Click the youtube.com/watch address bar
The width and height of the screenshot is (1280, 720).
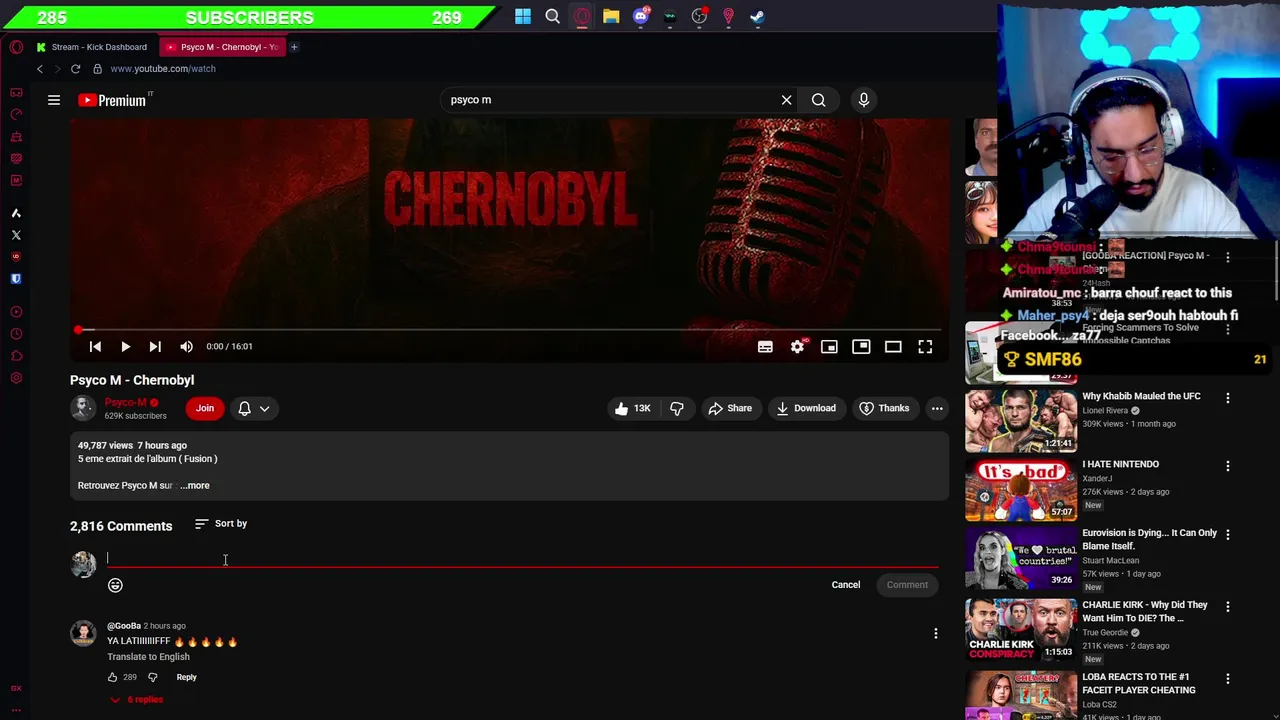point(163,69)
